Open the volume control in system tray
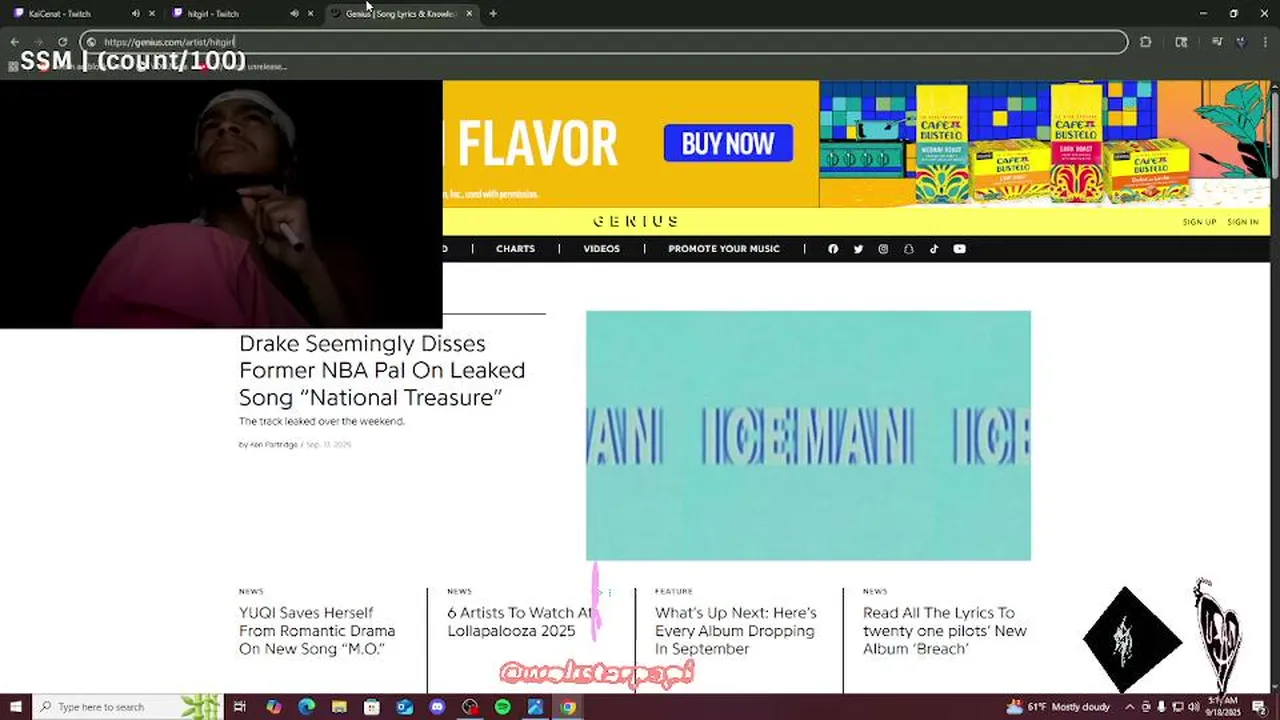The height and width of the screenshot is (720, 1280). [1193, 707]
